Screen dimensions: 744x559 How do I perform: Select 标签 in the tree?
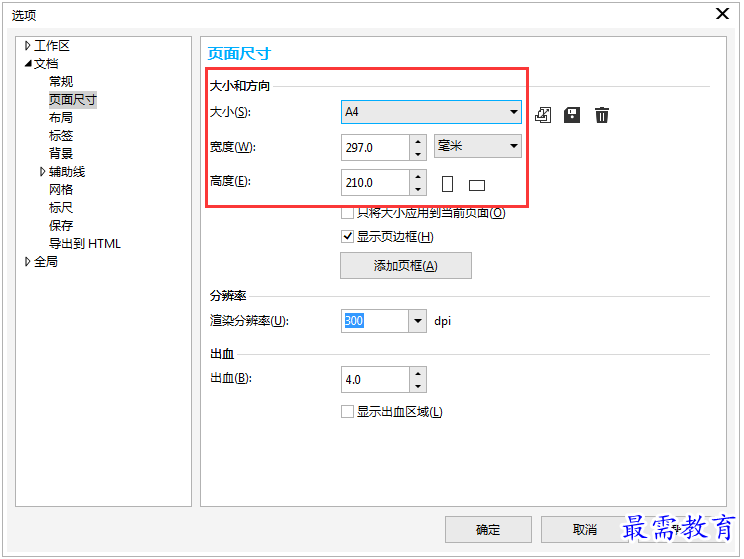coord(61,136)
